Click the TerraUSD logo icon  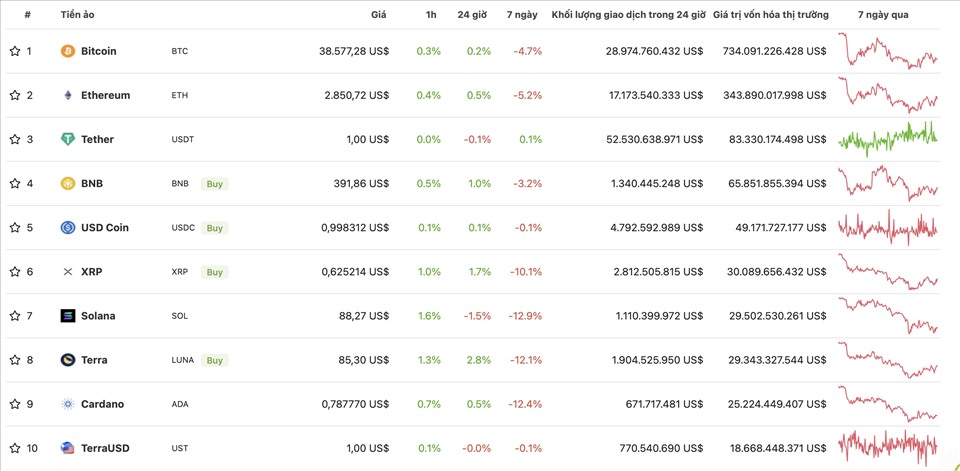pyautogui.click(x=68, y=448)
